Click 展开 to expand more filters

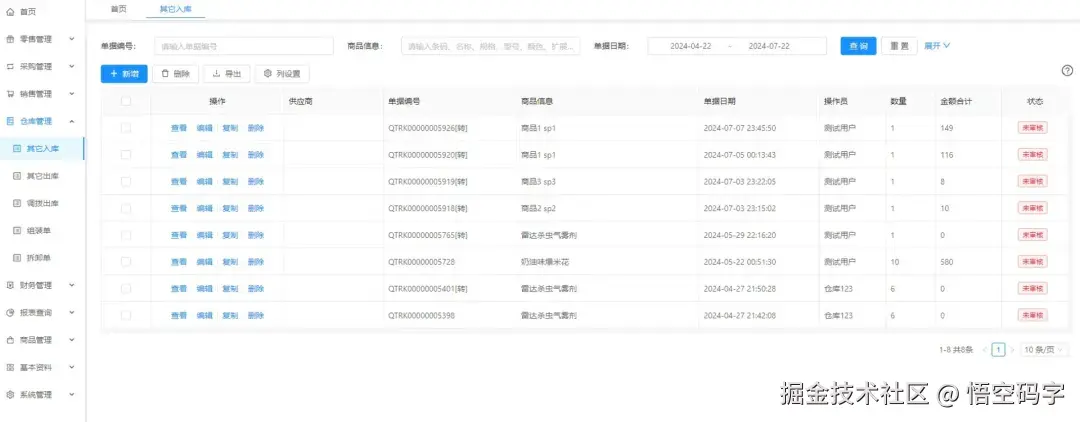tap(937, 46)
